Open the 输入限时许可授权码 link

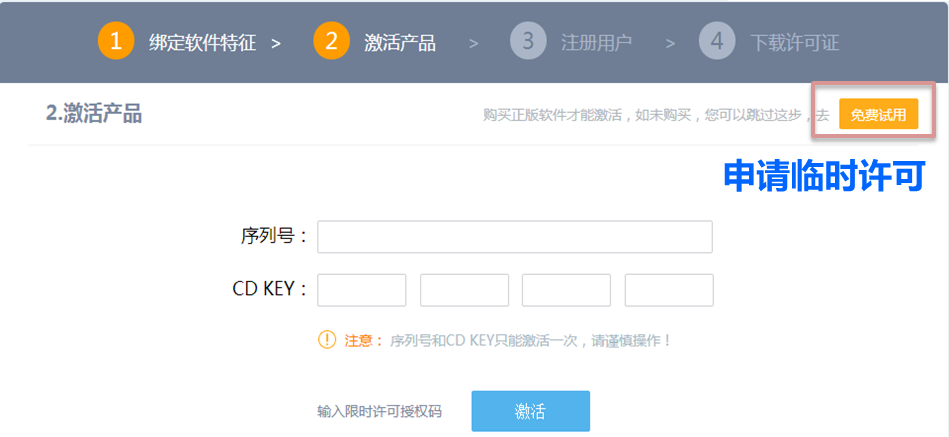click(379, 412)
